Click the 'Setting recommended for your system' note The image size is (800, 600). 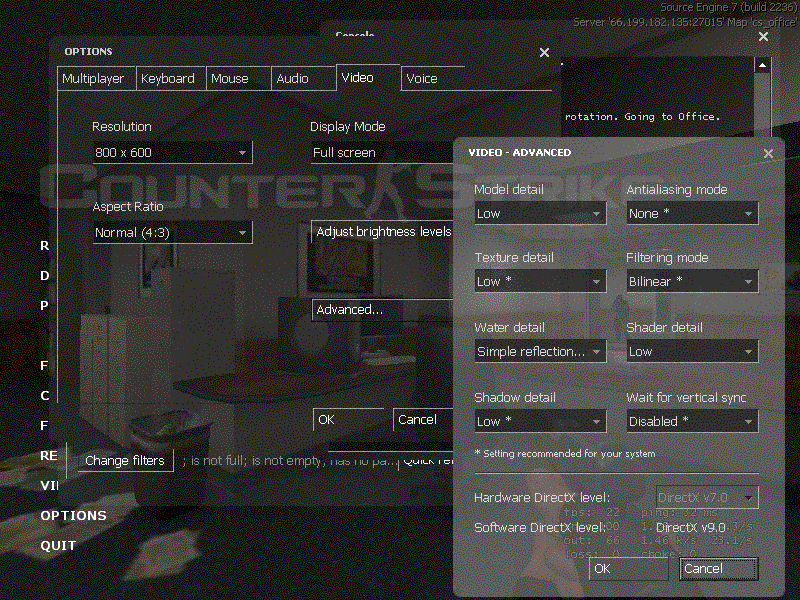[565, 454]
